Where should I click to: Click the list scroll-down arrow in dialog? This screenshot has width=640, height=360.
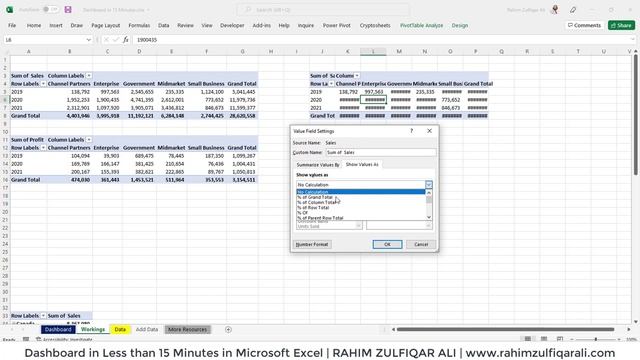coord(429,217)
